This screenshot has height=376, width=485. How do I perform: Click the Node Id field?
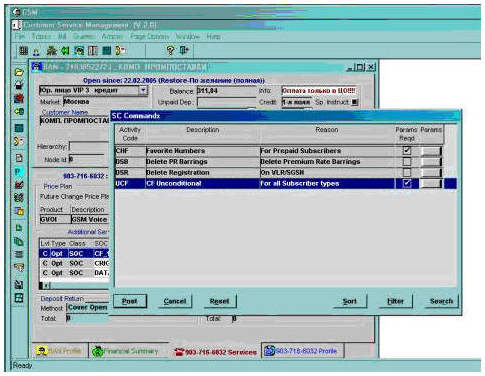(87, 159)
